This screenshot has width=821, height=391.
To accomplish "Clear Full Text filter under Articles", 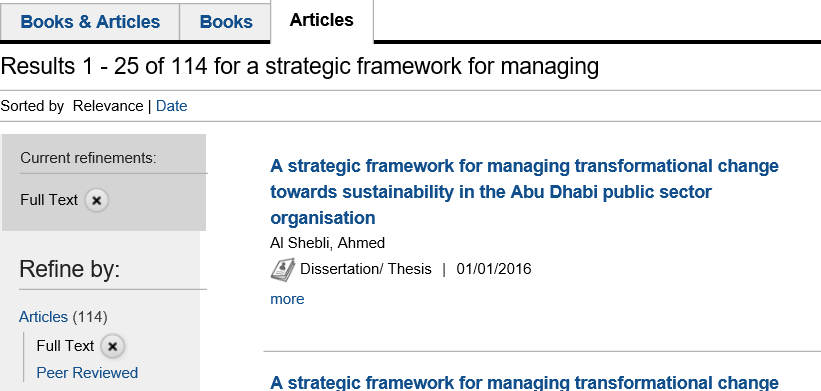I will click(x=112, y=347).
